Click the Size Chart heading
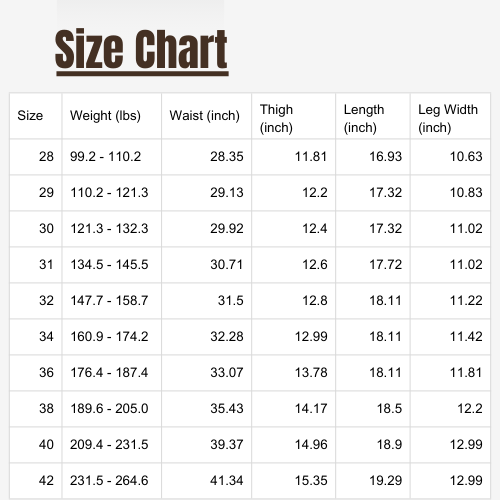Image resolution: width=500 pixels, height=500 pixels. (x=142, y=50)
